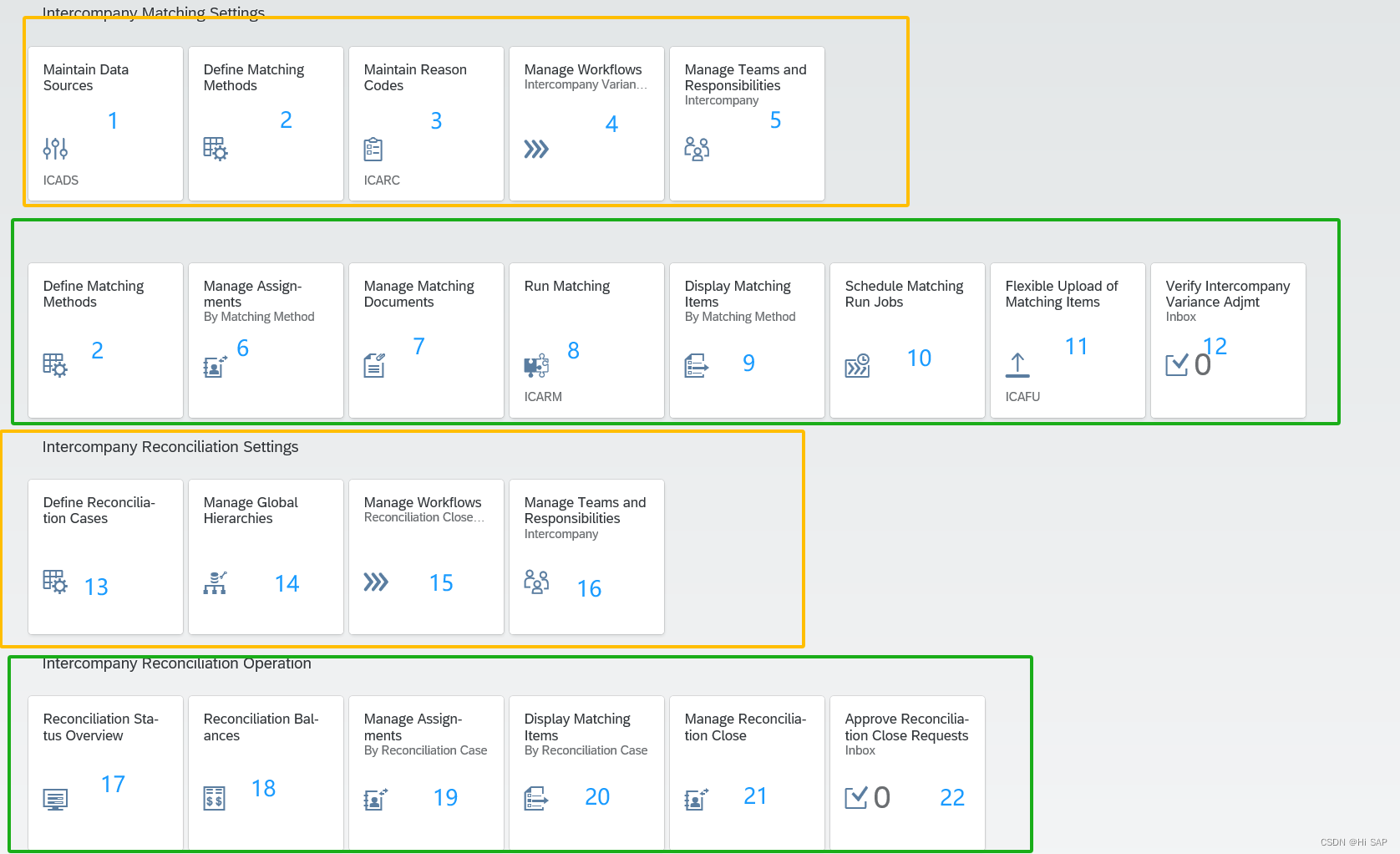Screen dimensions: 1400x854
Task: Open Display Matching Items By Matching Method
Action: [746, 339]
